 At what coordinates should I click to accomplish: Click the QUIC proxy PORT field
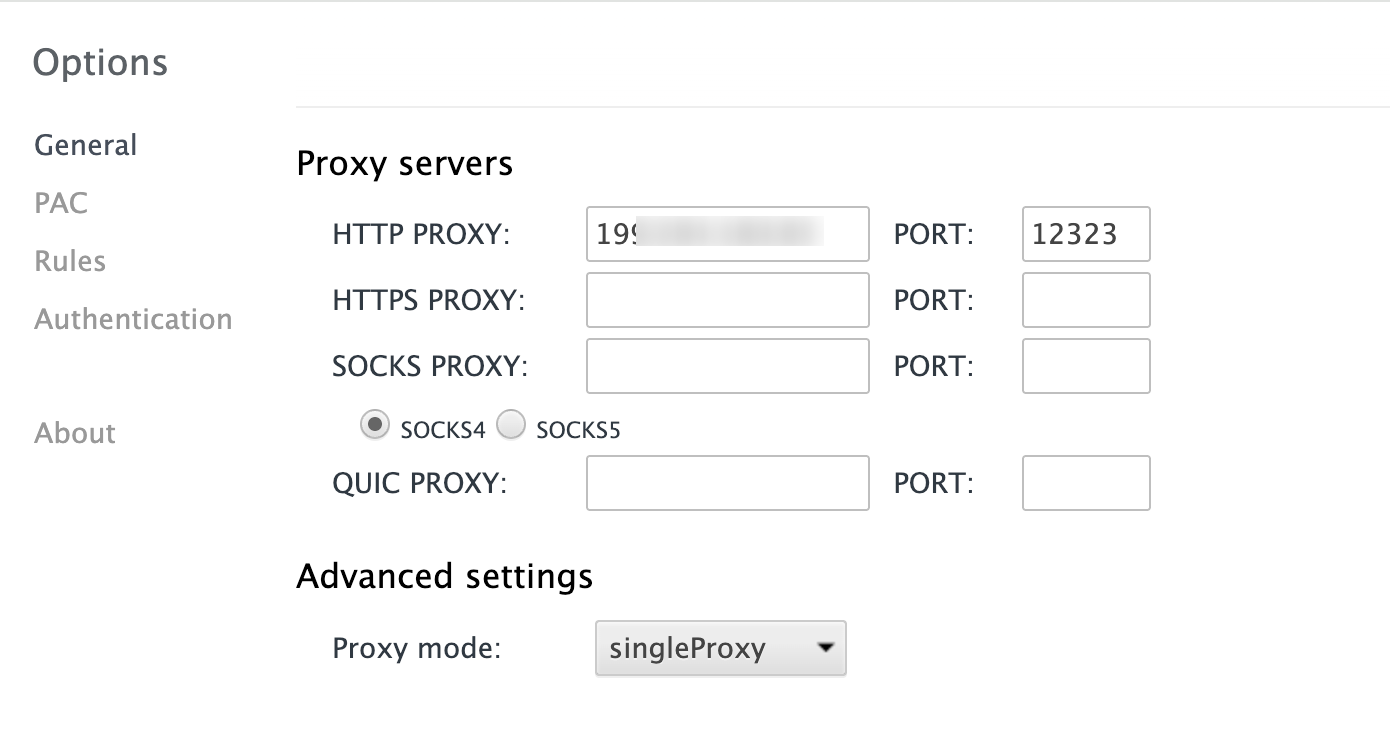[x=1085, y=483]
